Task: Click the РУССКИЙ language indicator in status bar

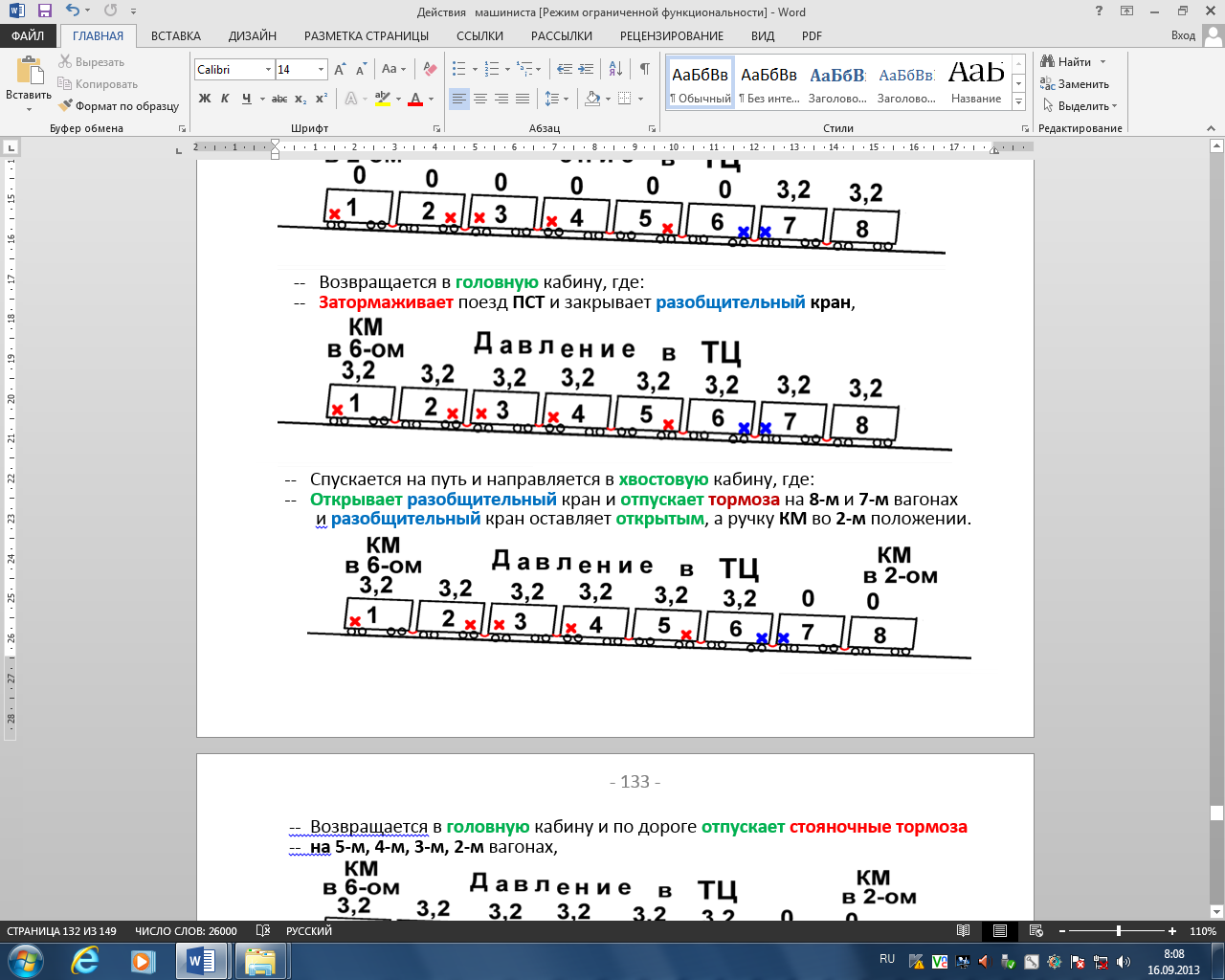Action: coord(309,931)
